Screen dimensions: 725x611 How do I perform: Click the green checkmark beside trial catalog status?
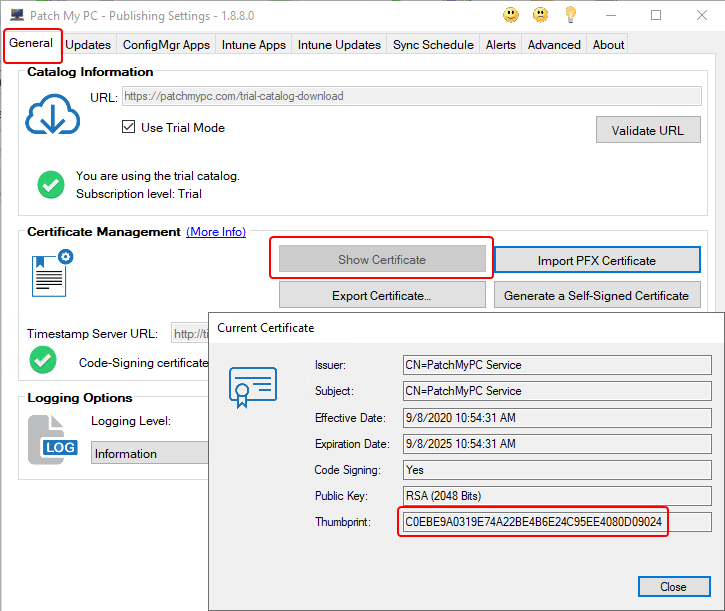click(51, 185)
